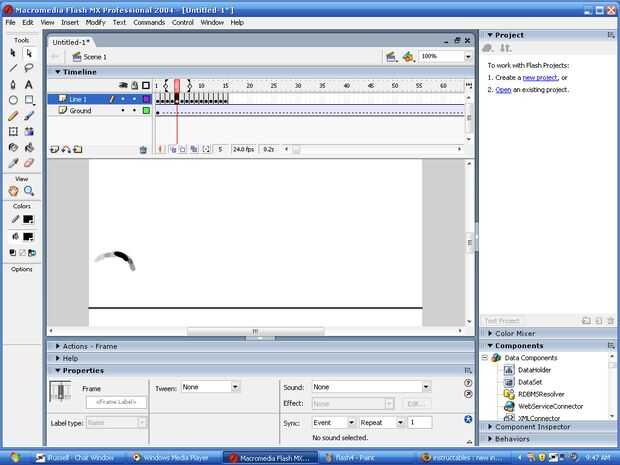Select the Brush tool
Image resolution: width=620 pixels, height=465 pixels.
(x=29, y=116)
